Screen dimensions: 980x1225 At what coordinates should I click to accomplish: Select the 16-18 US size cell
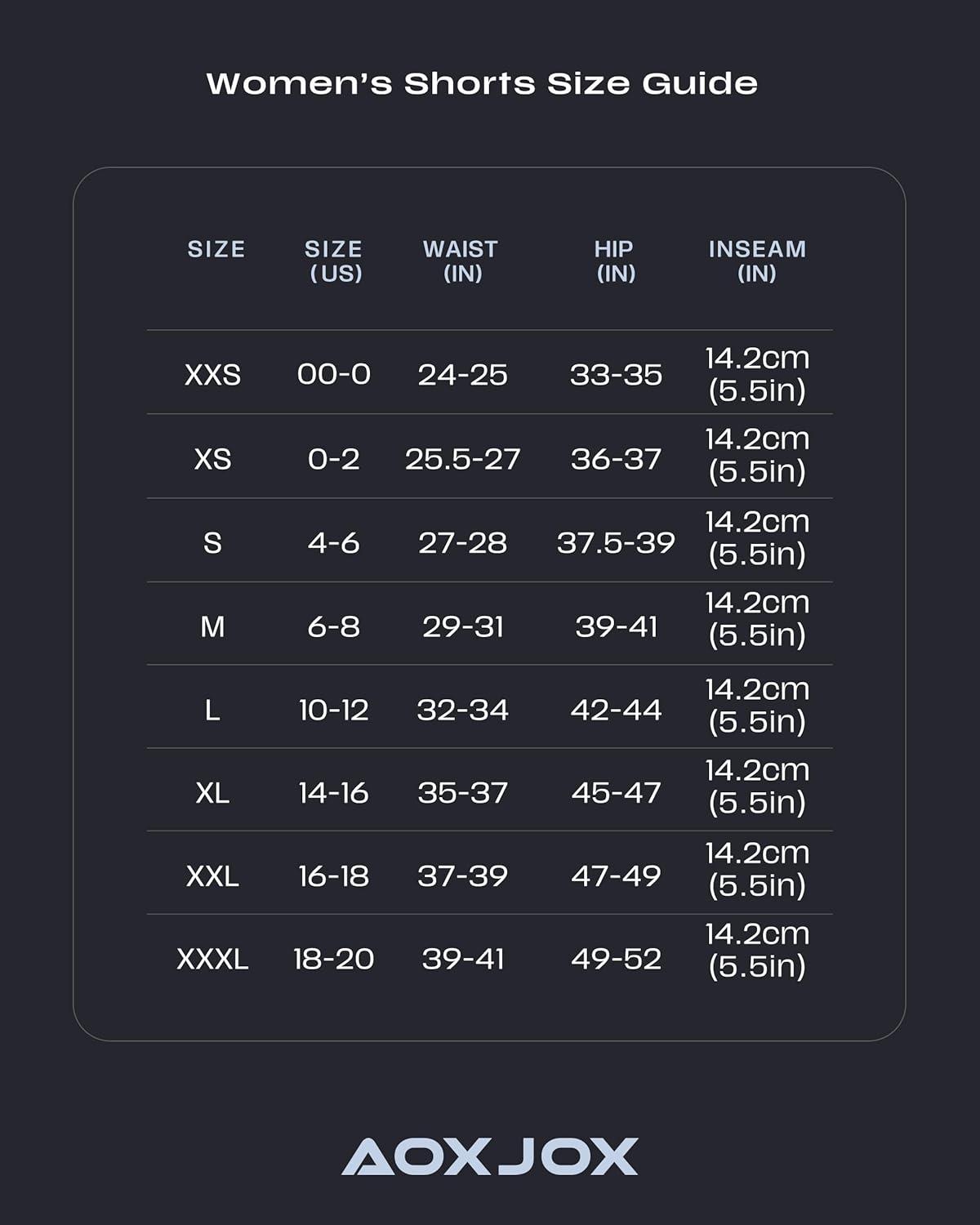(333, 876)
